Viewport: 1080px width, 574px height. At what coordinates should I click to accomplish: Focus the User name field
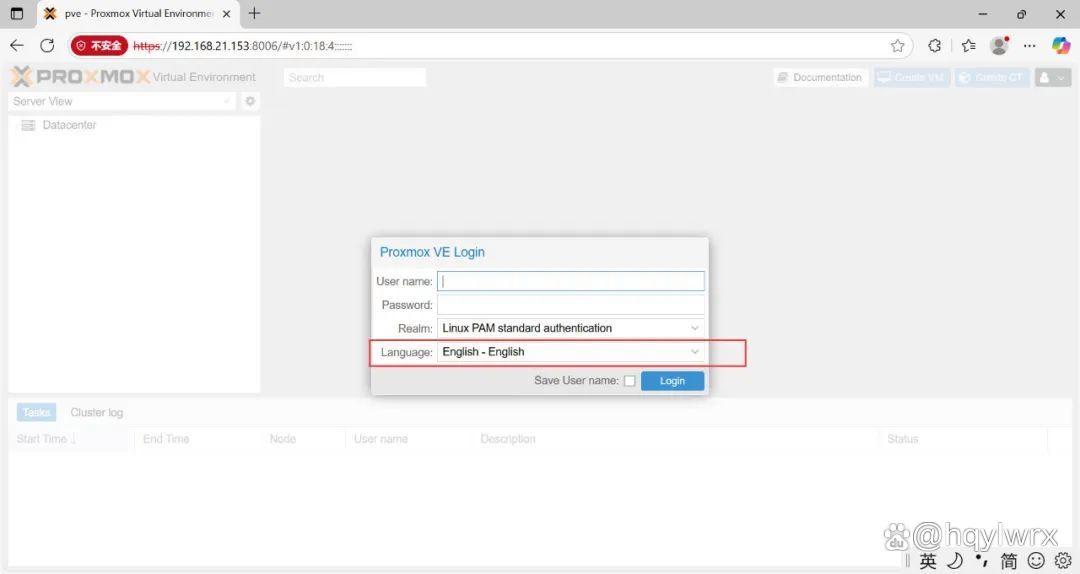pyautogui.click(x=570, y=281)
